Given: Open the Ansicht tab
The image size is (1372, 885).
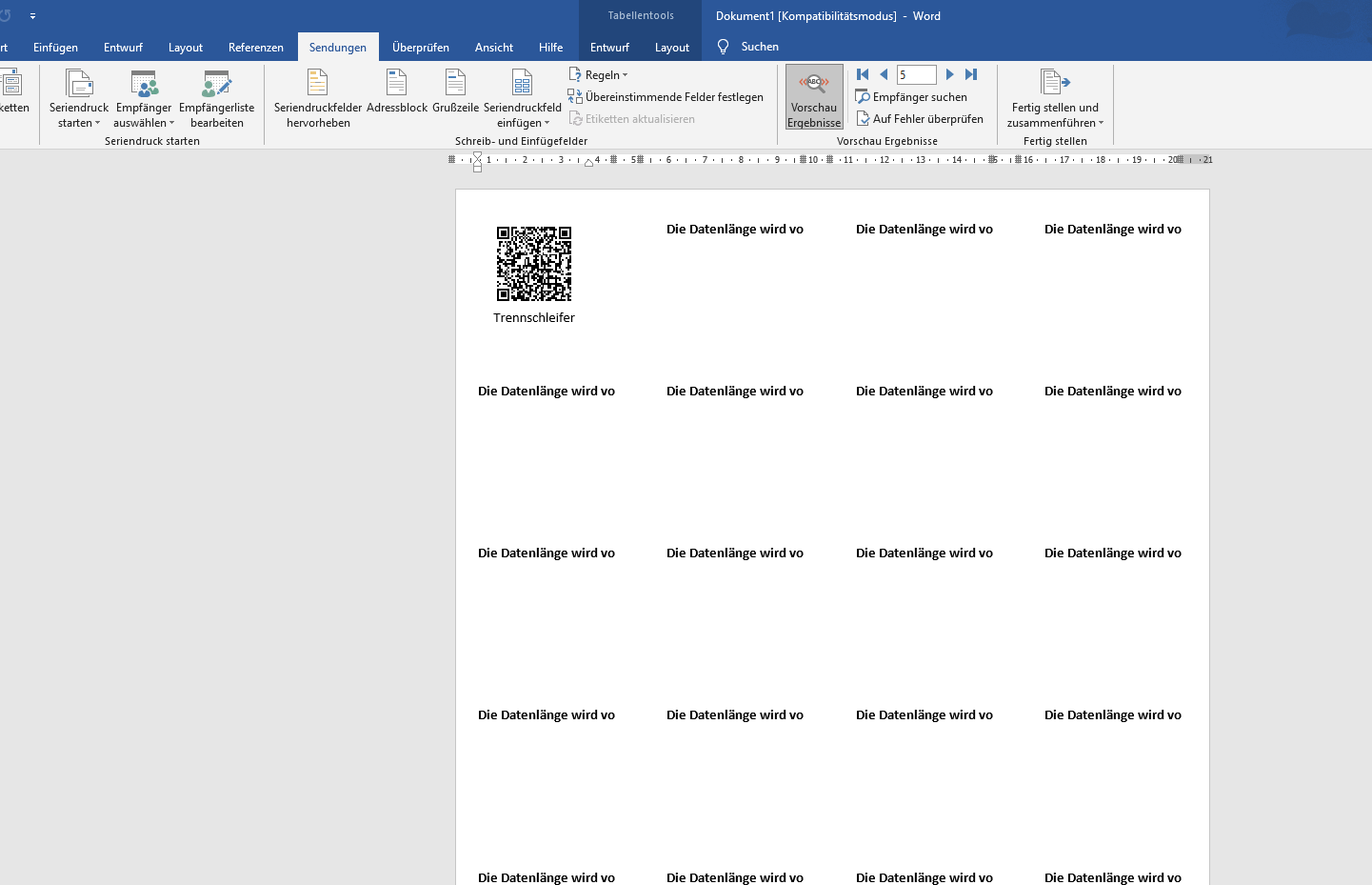Looking at the screenshot, I should pyautogui.click(x=494, y=47).
